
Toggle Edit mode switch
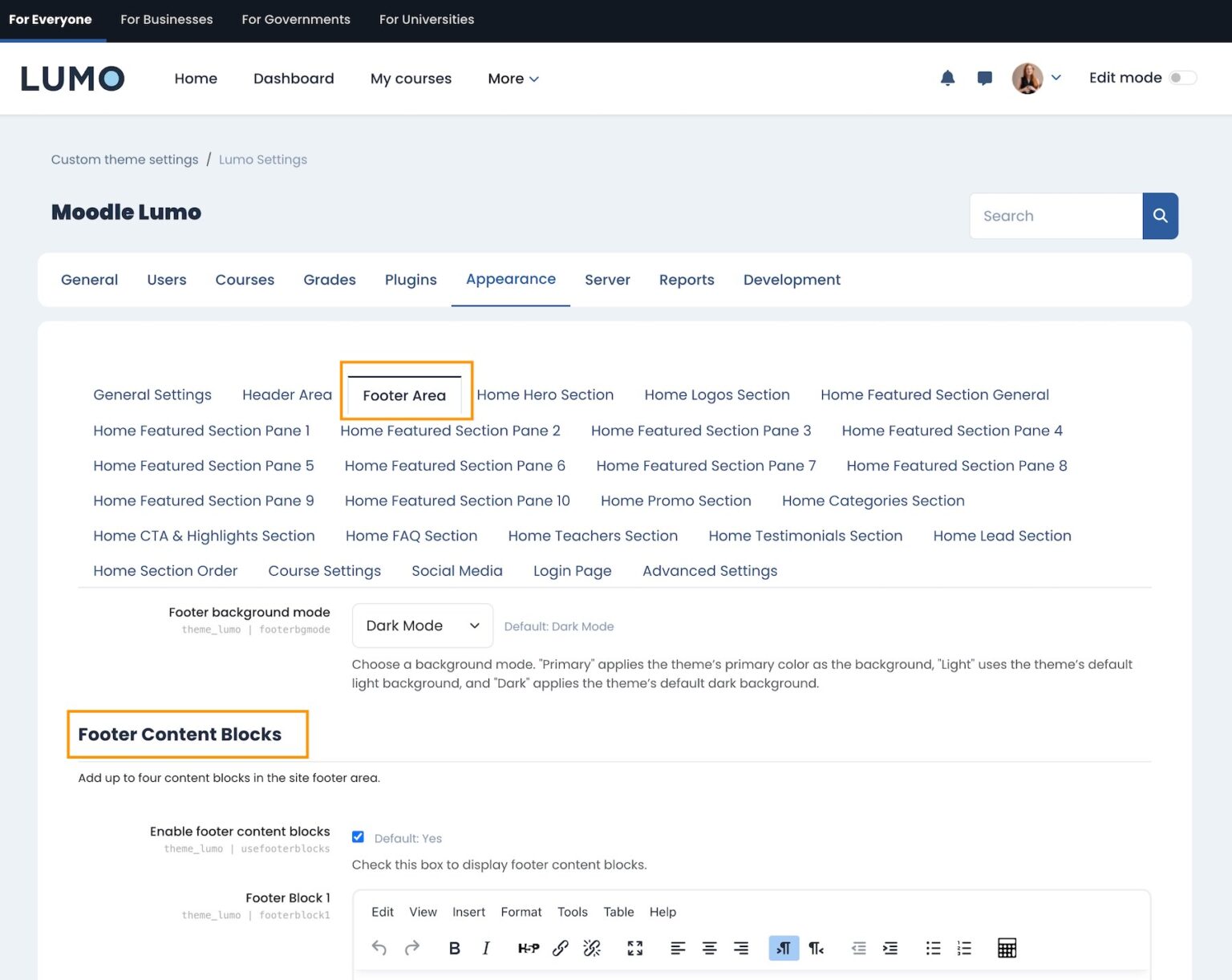pos(1182,78)
